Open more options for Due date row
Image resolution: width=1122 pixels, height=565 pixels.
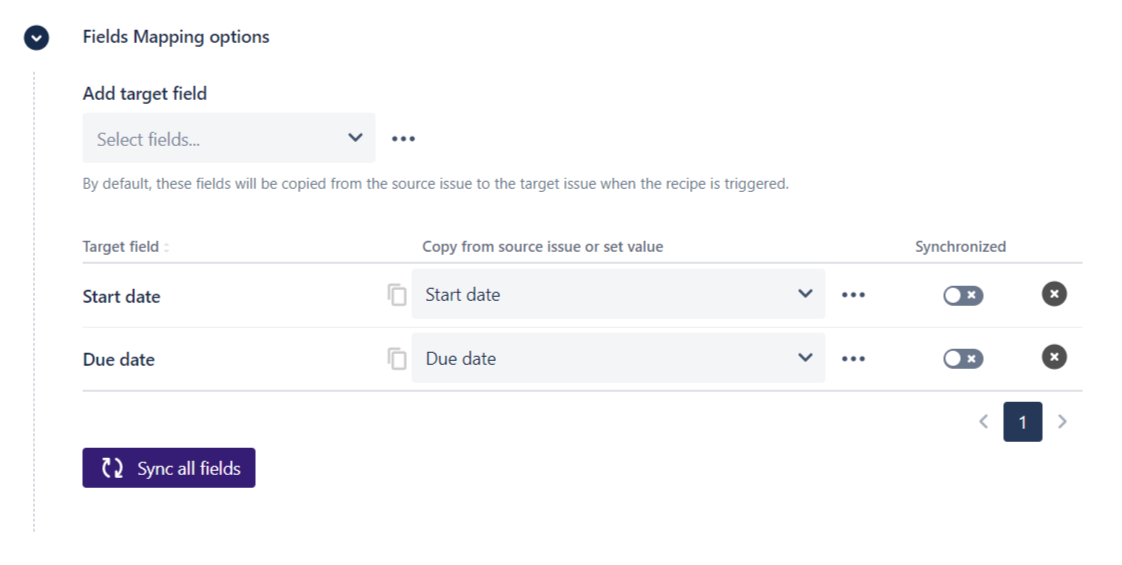tap(853, 359)
